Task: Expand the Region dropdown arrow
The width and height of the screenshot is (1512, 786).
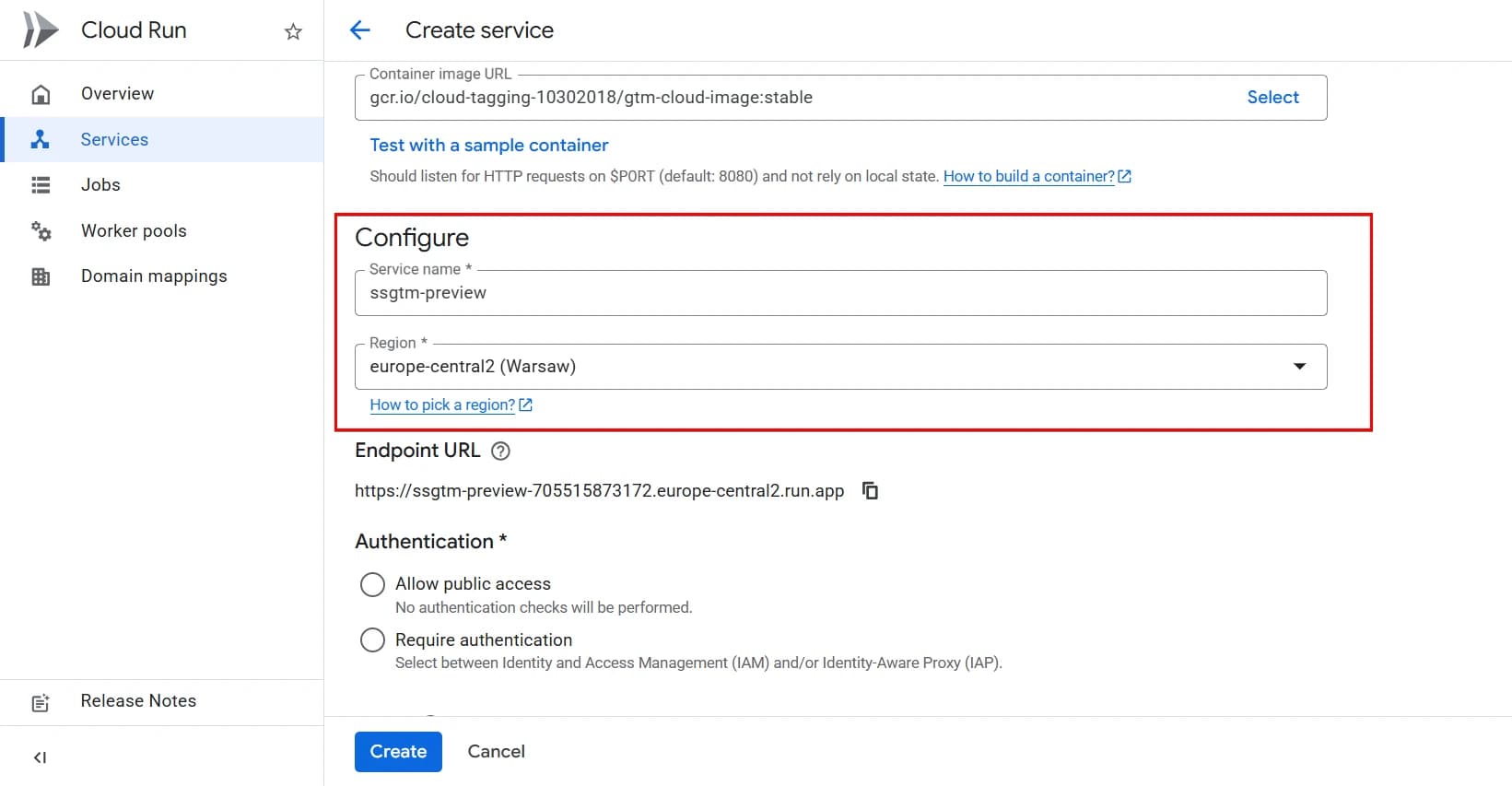Action: (1299, 367)
